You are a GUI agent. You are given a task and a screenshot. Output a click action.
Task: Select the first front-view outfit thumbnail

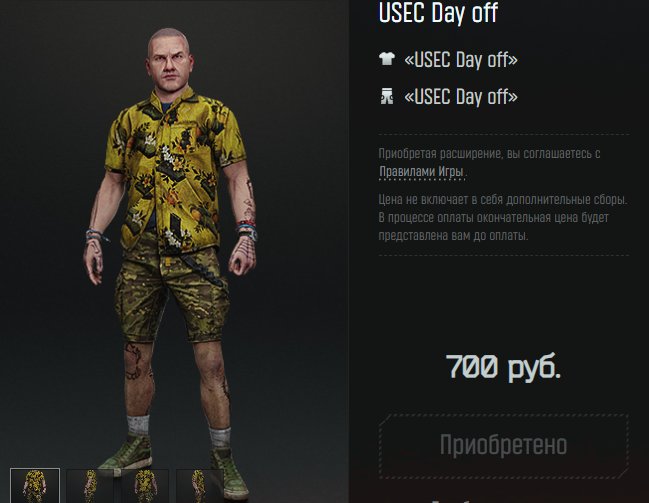35,486
